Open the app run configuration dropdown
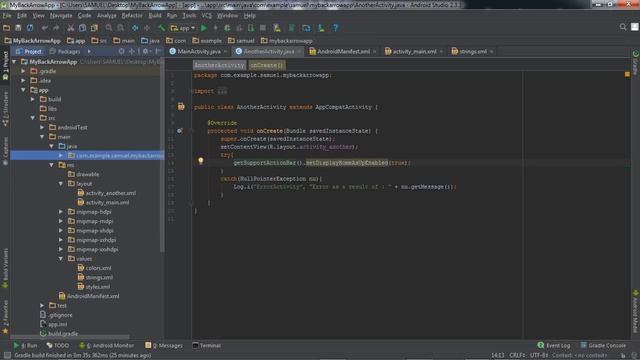This screenshot has width=640, height=360. [x=183, y=28]
